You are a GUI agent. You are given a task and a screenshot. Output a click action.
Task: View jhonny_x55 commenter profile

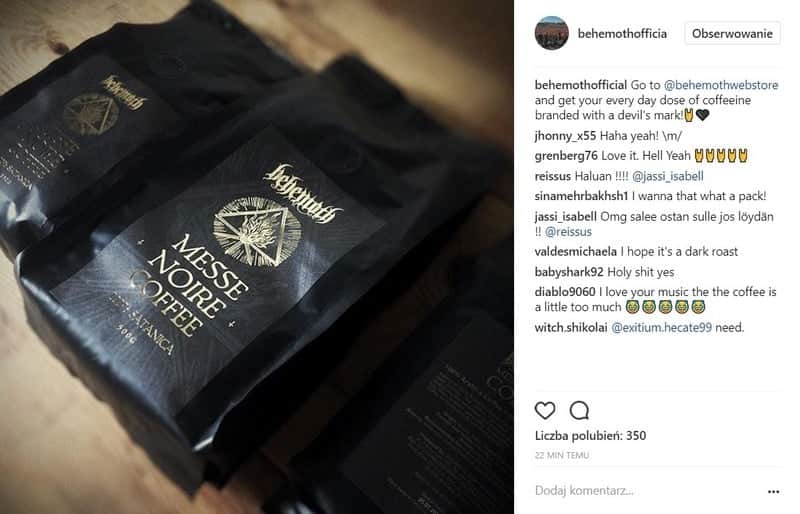(565, 136)
